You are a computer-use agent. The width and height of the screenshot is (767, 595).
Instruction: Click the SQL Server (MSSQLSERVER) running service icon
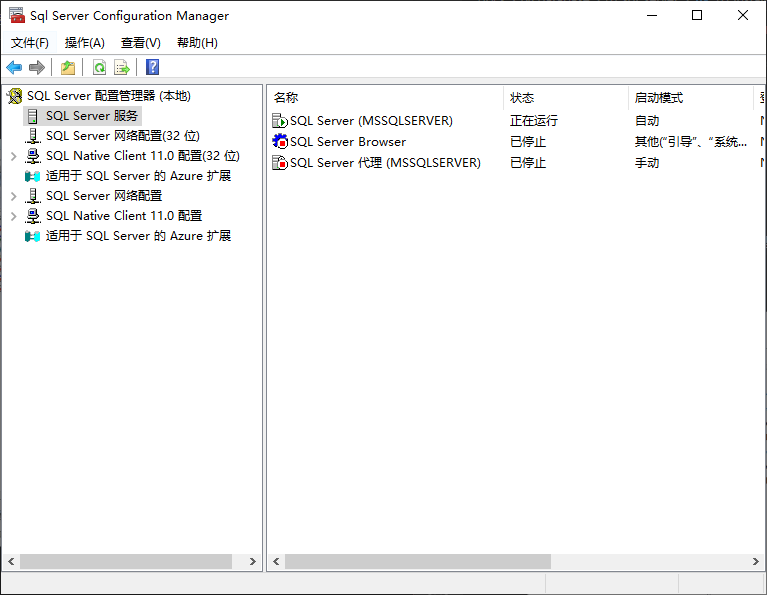[280, 121]
